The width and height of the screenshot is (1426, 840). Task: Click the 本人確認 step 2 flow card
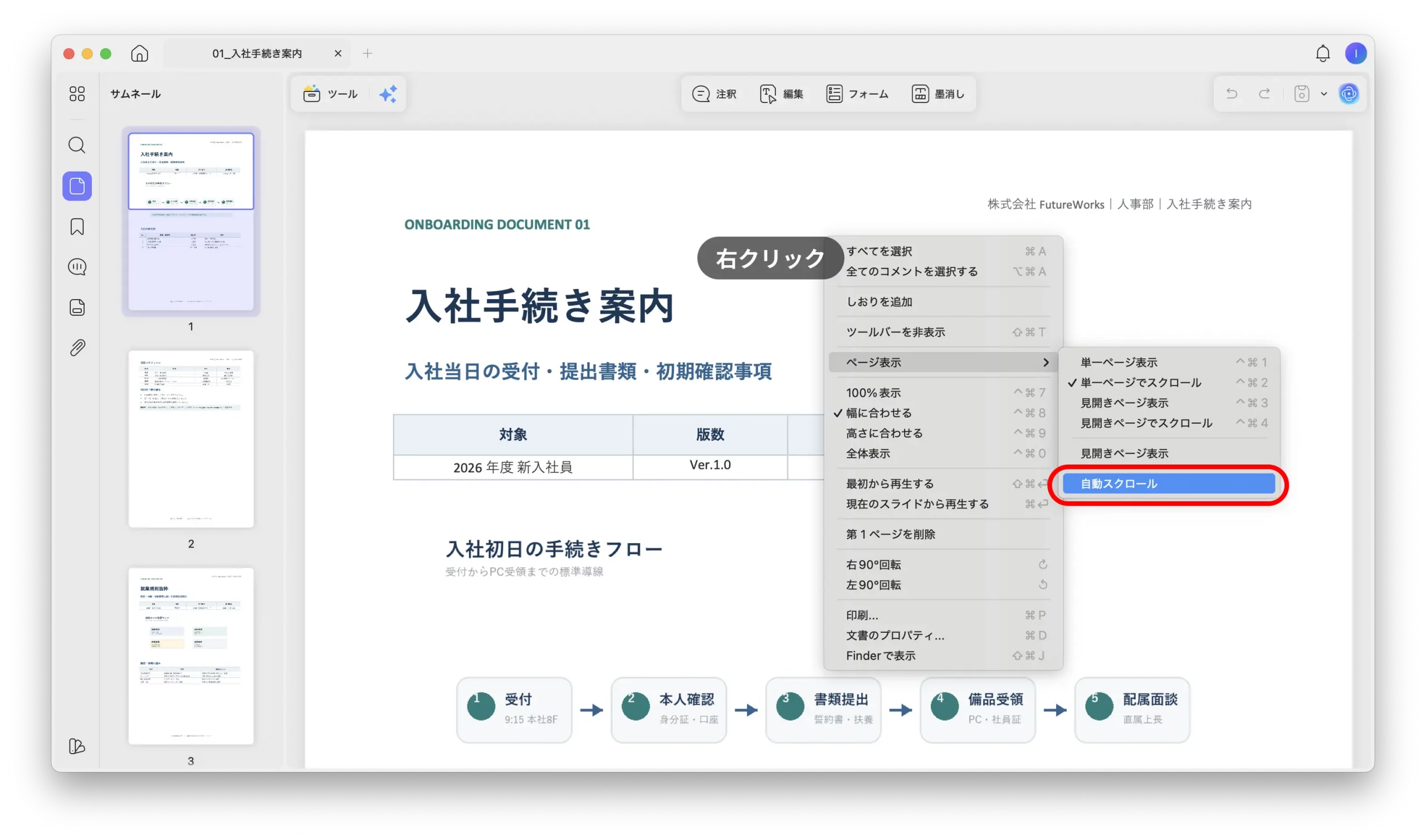tap(668, 710)
